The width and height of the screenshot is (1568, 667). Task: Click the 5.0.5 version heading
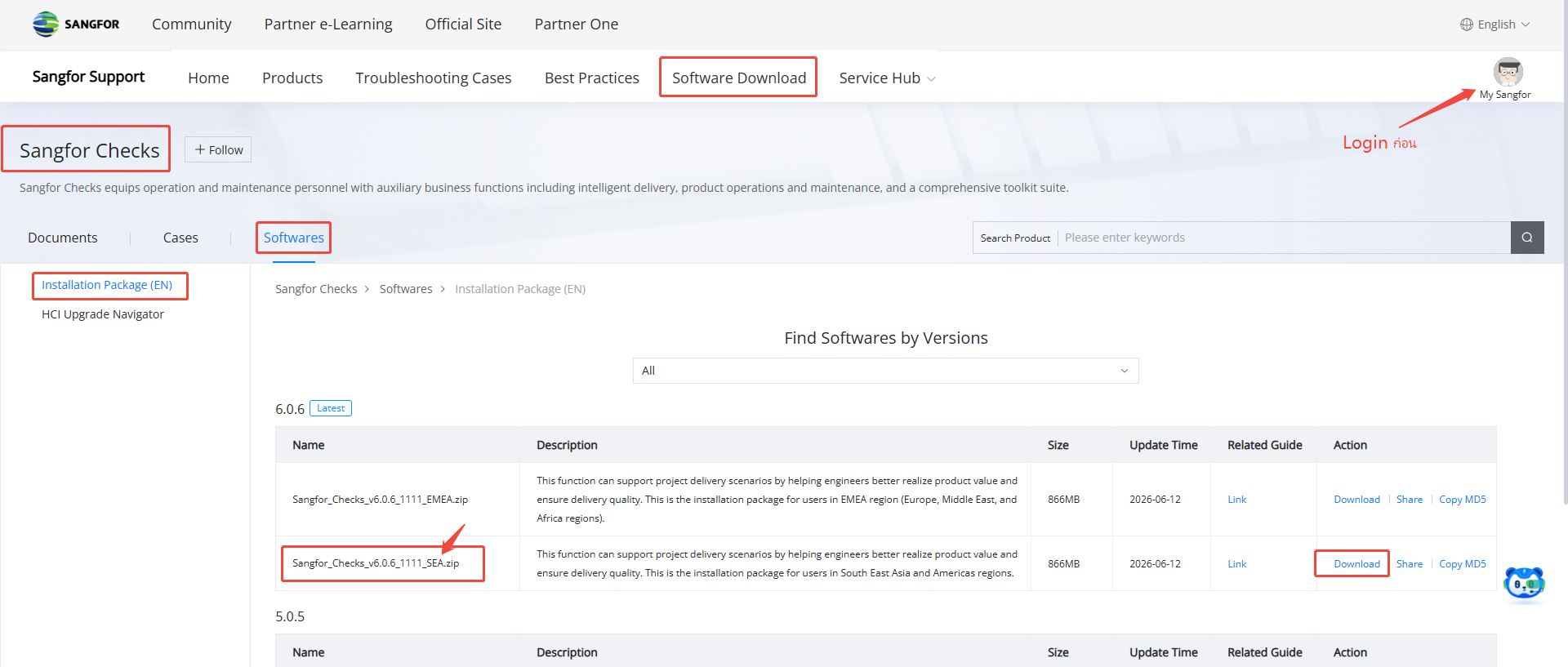(x=290, y=616)
